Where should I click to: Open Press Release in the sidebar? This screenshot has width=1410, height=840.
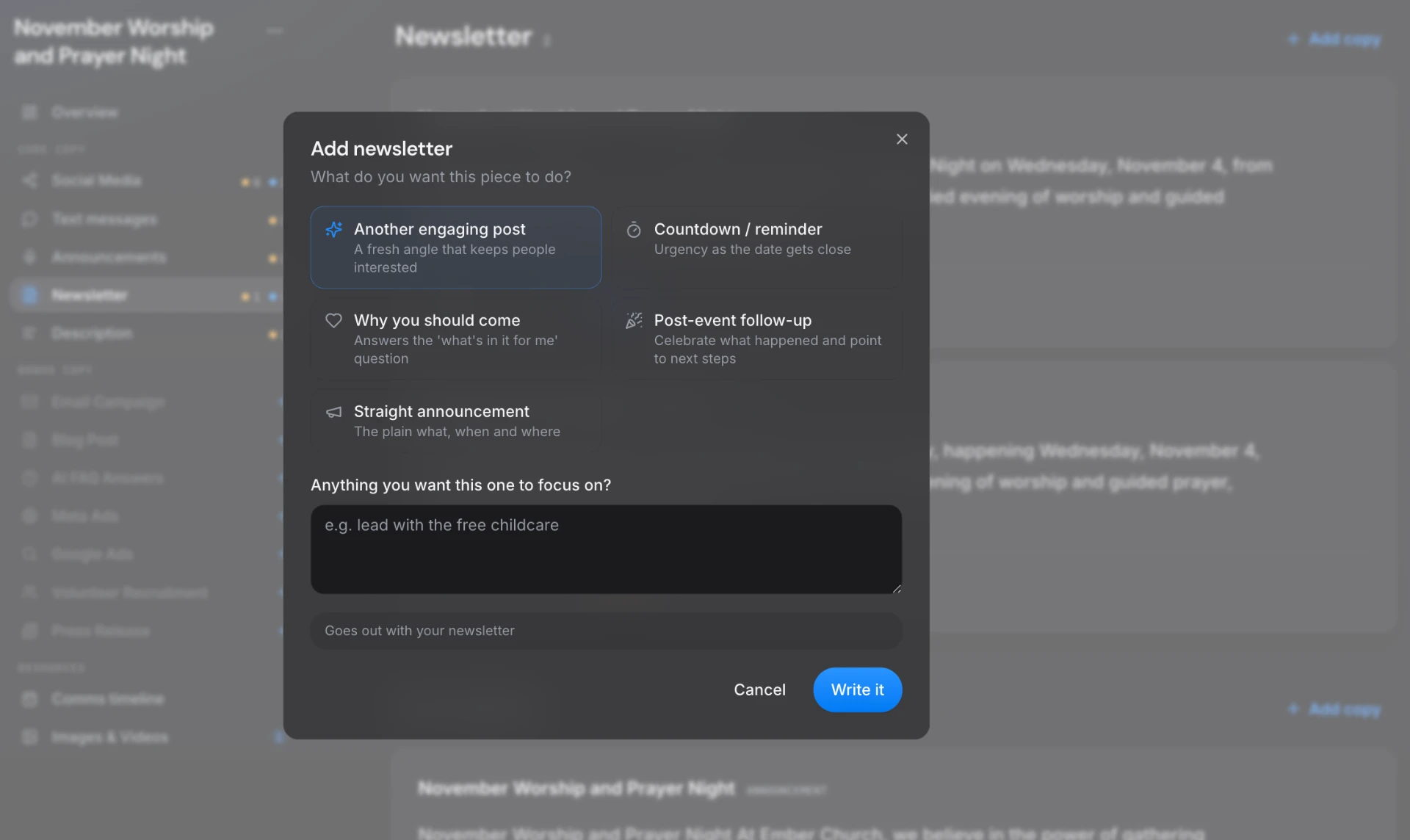pyautogui.click(x=147, y=631)
